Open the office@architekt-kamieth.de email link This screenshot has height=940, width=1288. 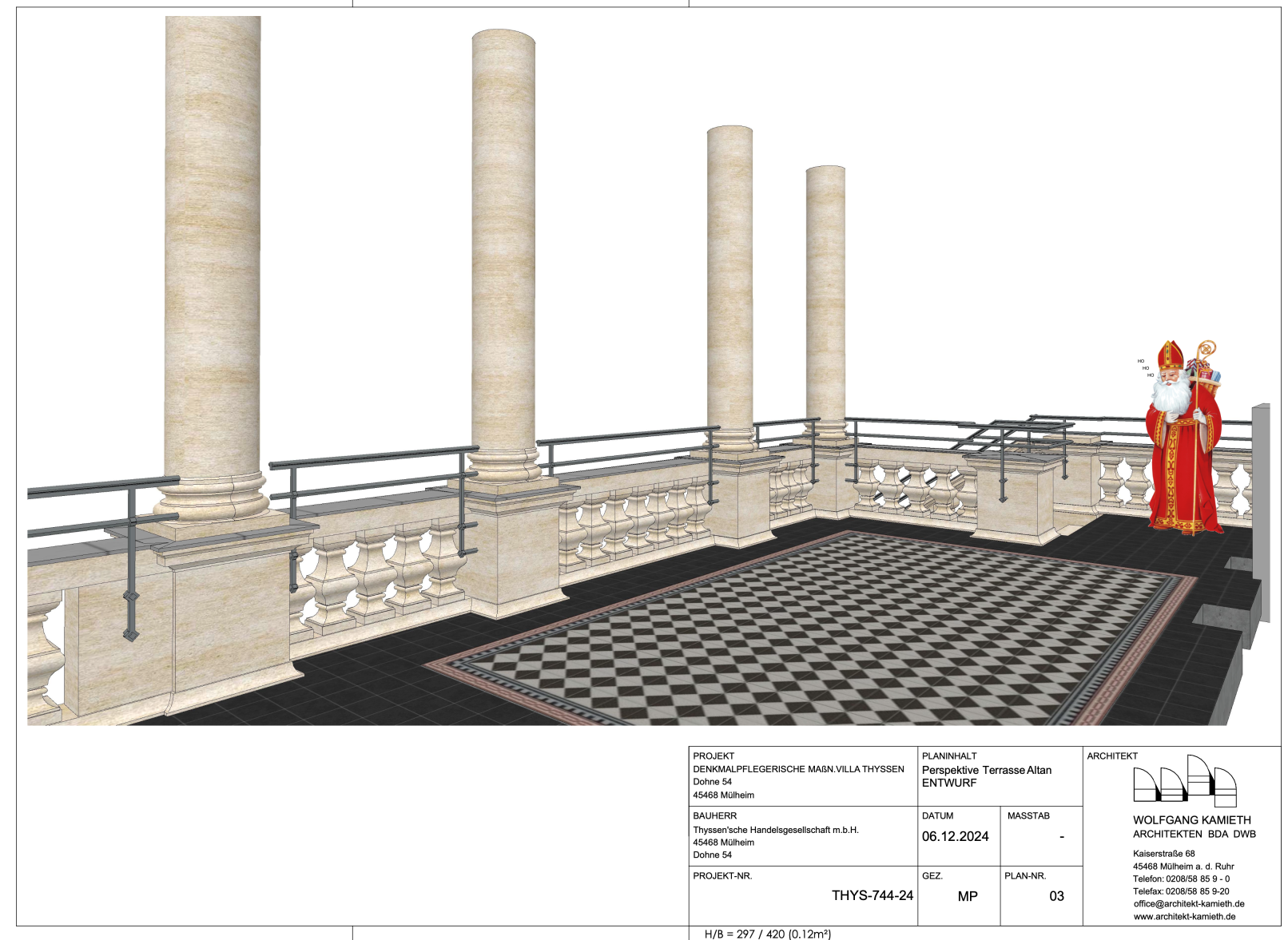1188,904
